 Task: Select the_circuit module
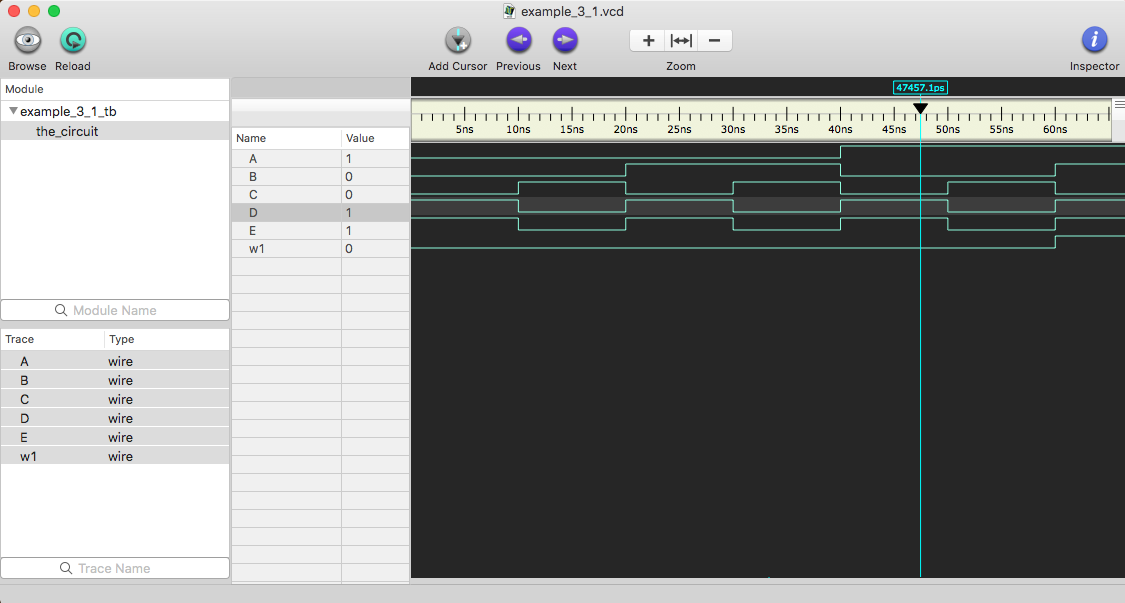click(115, 131)
